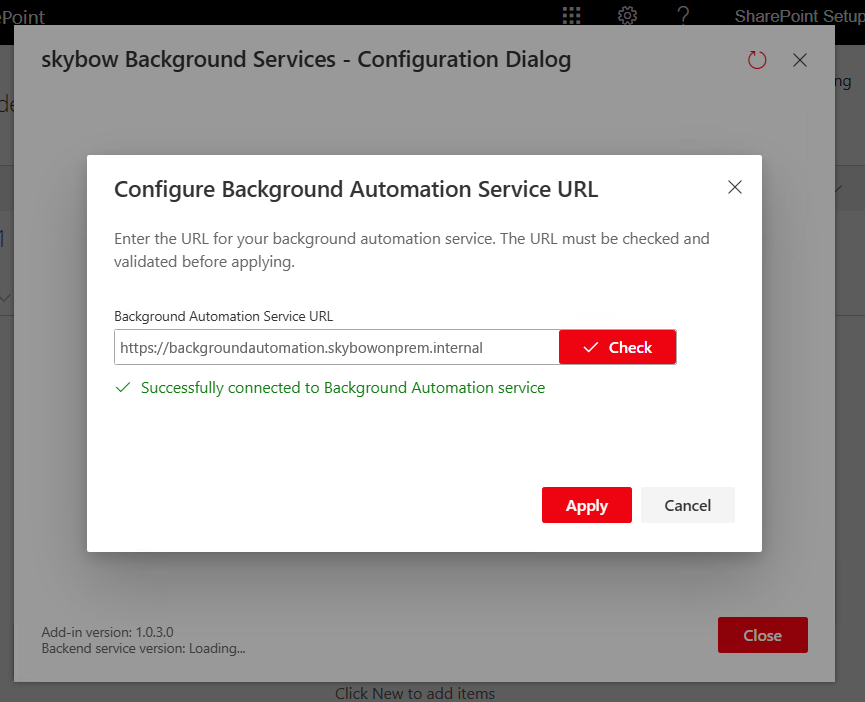
Task: Open the SharePoint settings gear
Action: tap(627, 15)
